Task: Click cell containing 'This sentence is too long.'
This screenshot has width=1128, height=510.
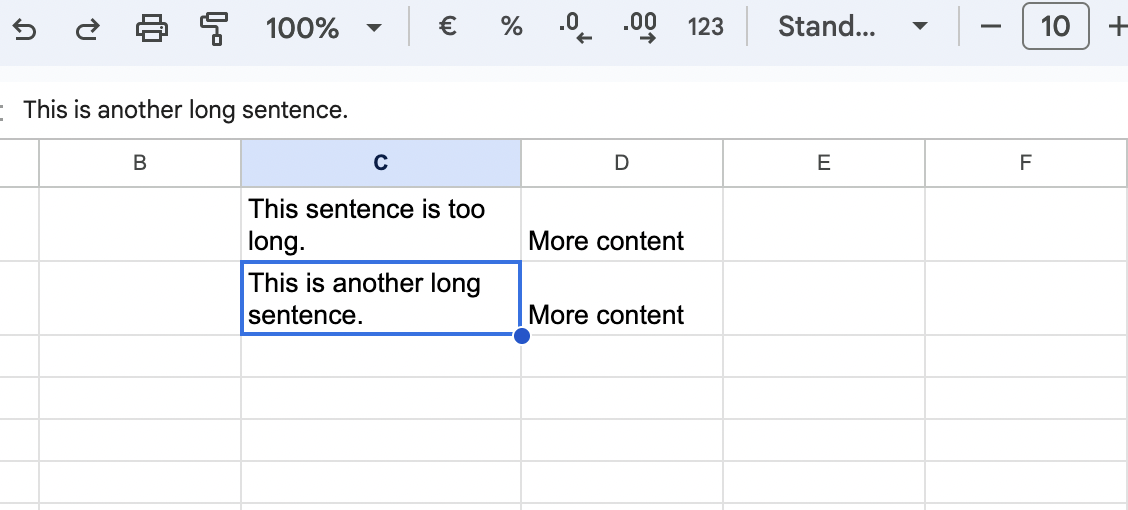Action: (x=380, y=224)
